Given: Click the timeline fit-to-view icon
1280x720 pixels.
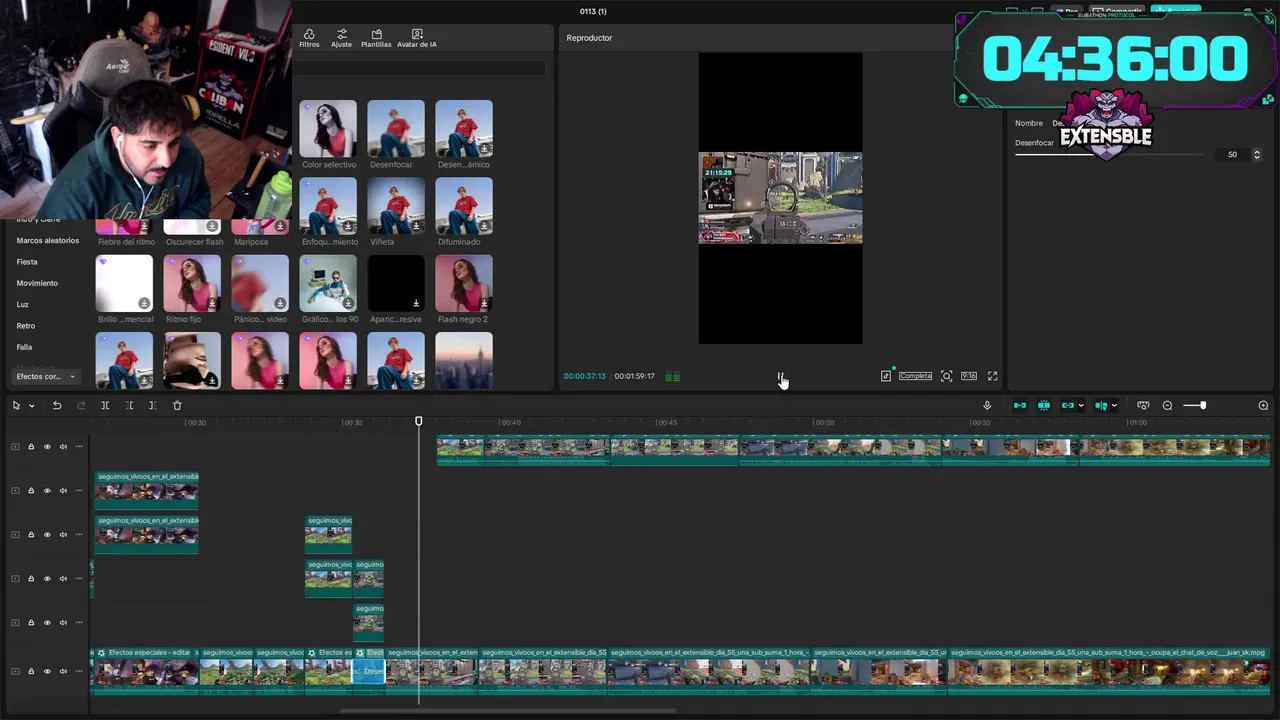Looking at the screenshot, I should click(x=1143, y=405).
